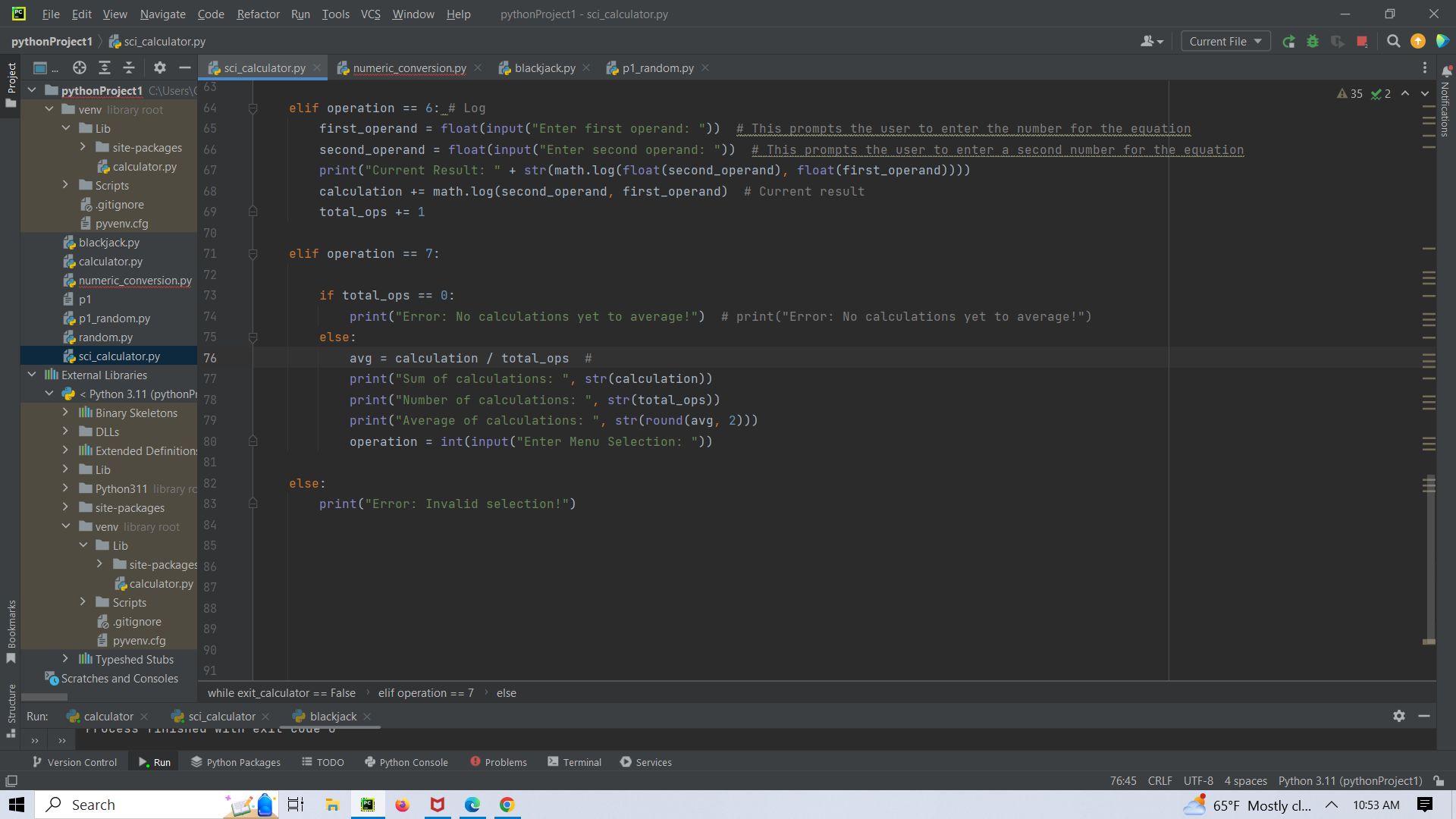This screenshot has width=1456, height=819.
Task: Hide the Run tool window
Action: (x=1424, y=716)
